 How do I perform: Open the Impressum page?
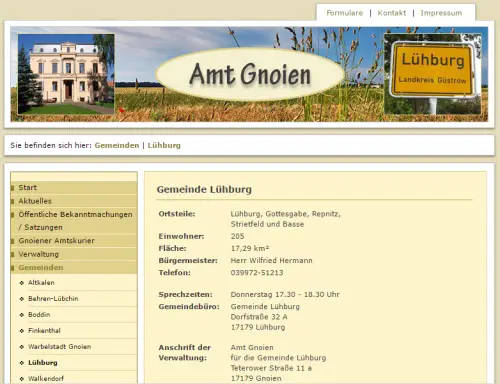[x=441, y=13]
